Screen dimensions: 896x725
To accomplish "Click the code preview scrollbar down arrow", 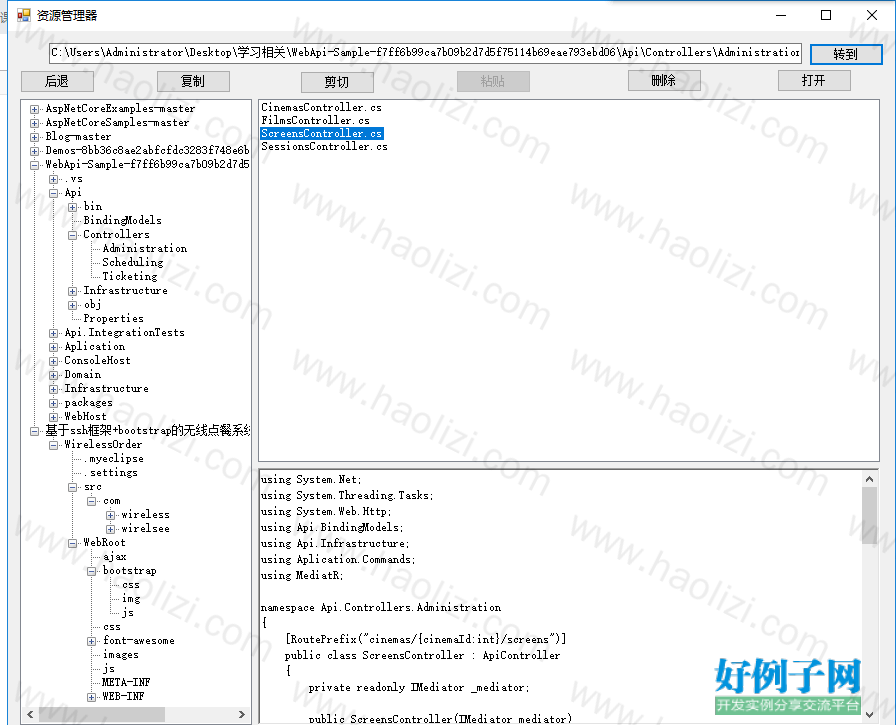I will 870,715.
